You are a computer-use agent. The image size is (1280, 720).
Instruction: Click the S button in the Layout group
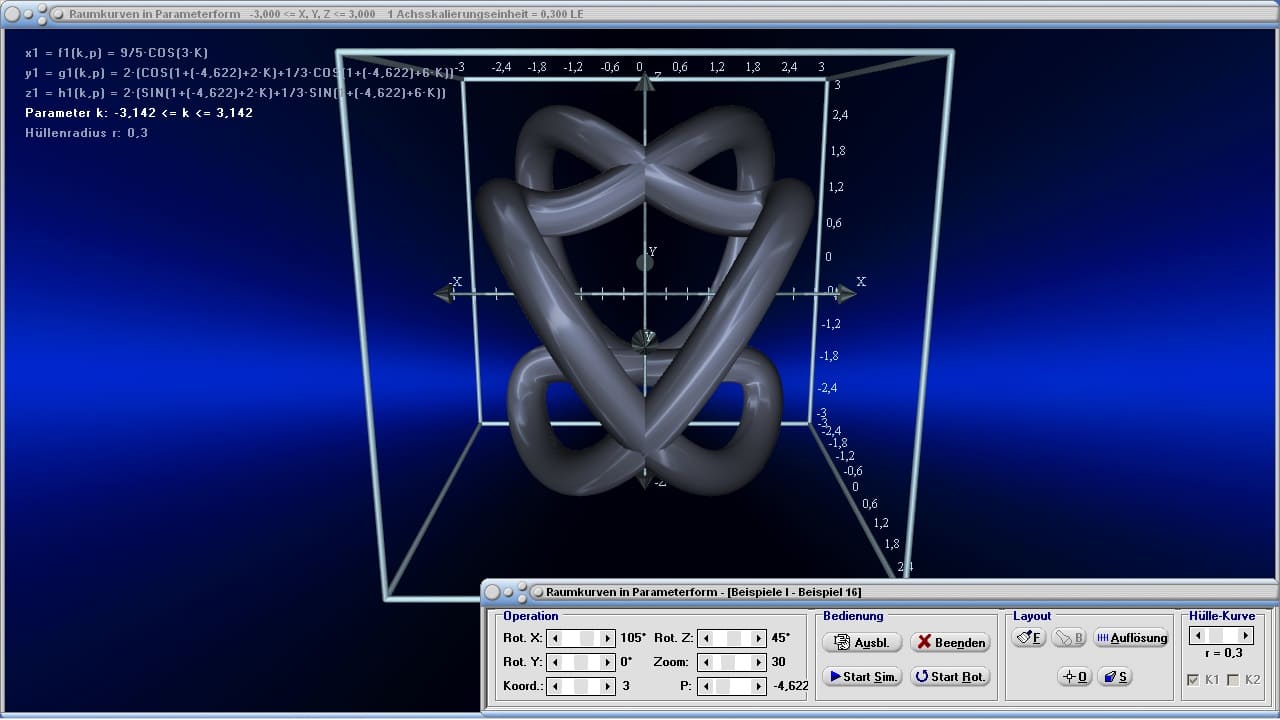[x=1115, y=676]
